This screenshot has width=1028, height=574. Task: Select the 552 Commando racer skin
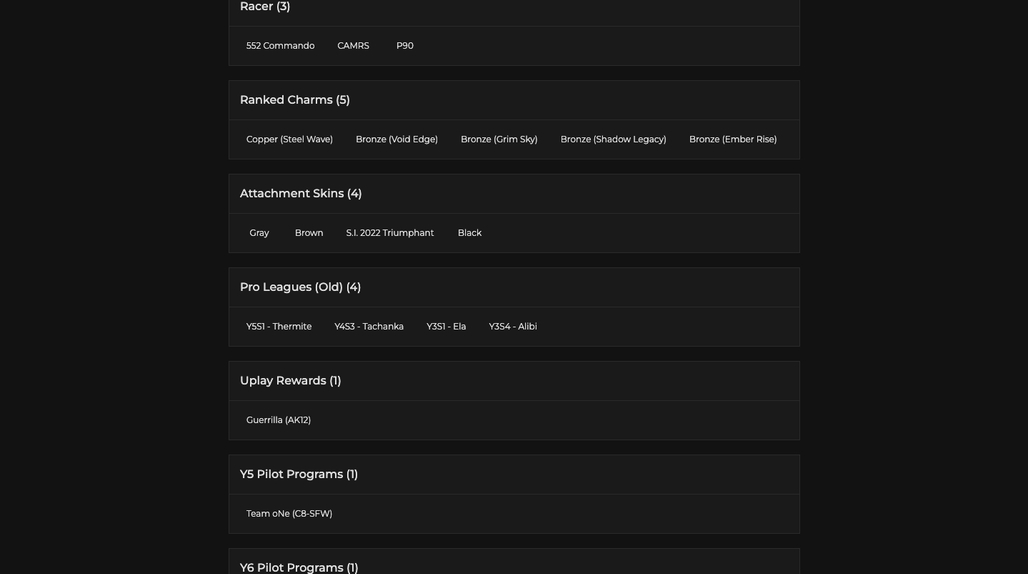(x=280, y=46)
